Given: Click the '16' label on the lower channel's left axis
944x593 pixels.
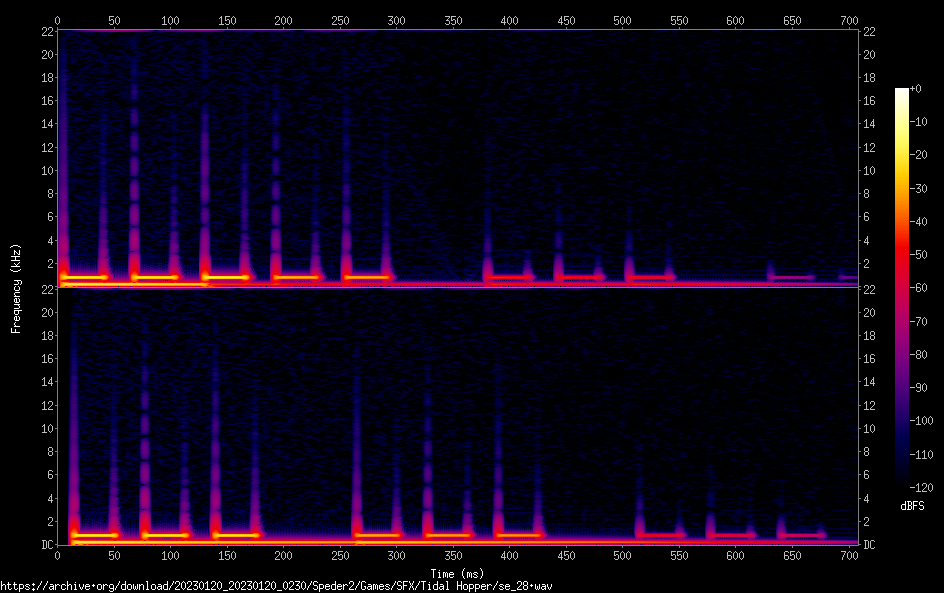Looking at the screenshot, I should 45,358.
